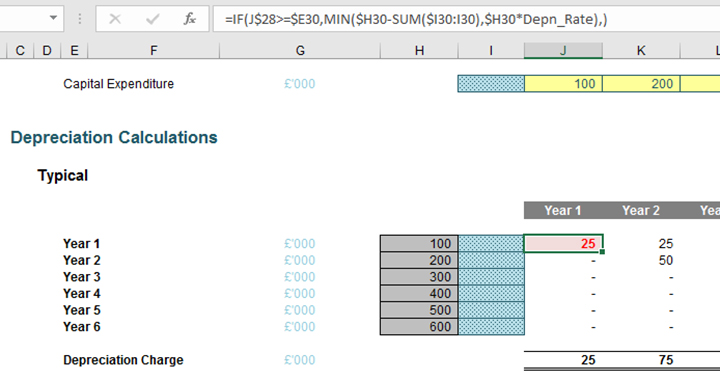This screenshot has width=720, height=380.
Task: Click the Year 1 row label
Action: pos(81,244)
